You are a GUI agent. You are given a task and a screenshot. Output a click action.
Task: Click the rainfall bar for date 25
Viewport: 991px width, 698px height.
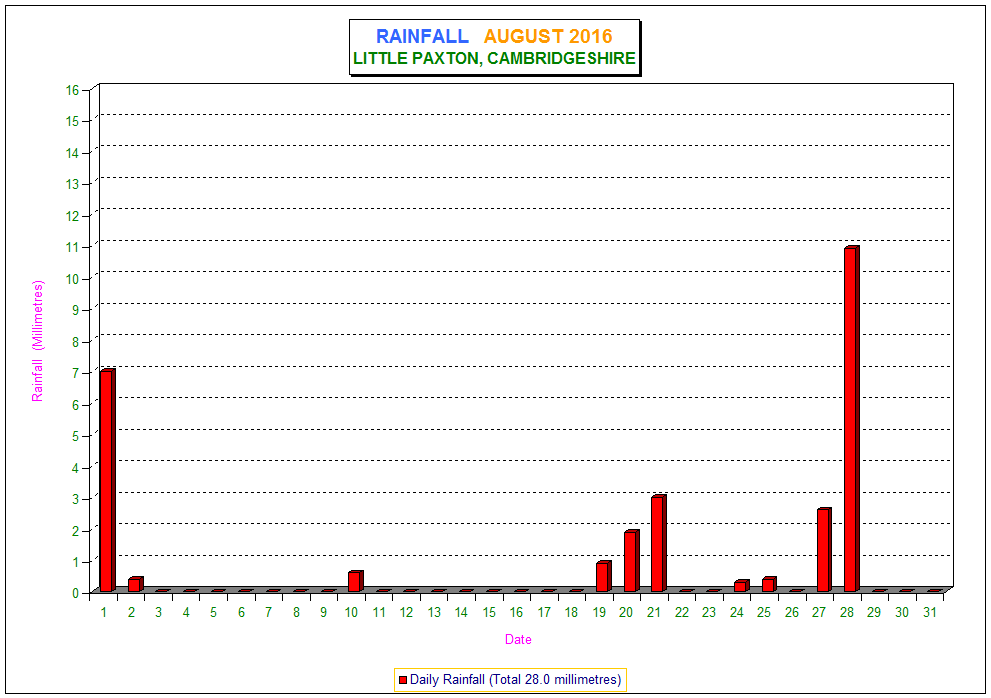769,585
